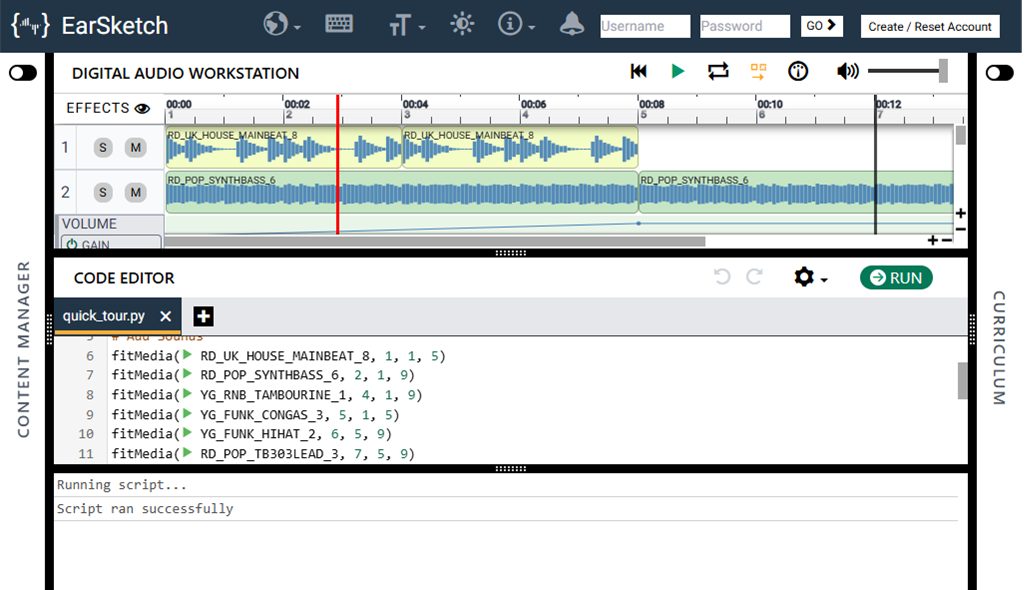Open the info menu dropdown
This screenshot has height=590, width=1032.
[x=516, y=25]
